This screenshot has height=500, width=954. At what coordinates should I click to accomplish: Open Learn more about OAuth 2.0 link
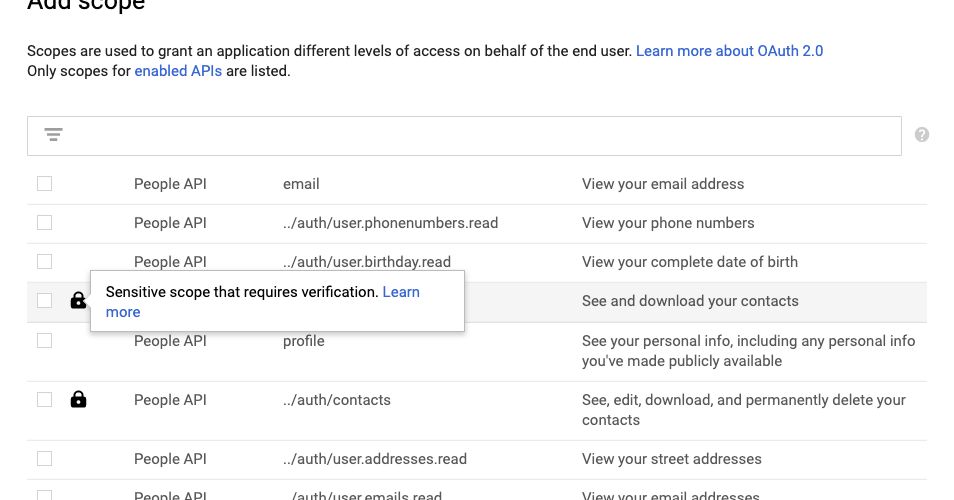[729, 51]
